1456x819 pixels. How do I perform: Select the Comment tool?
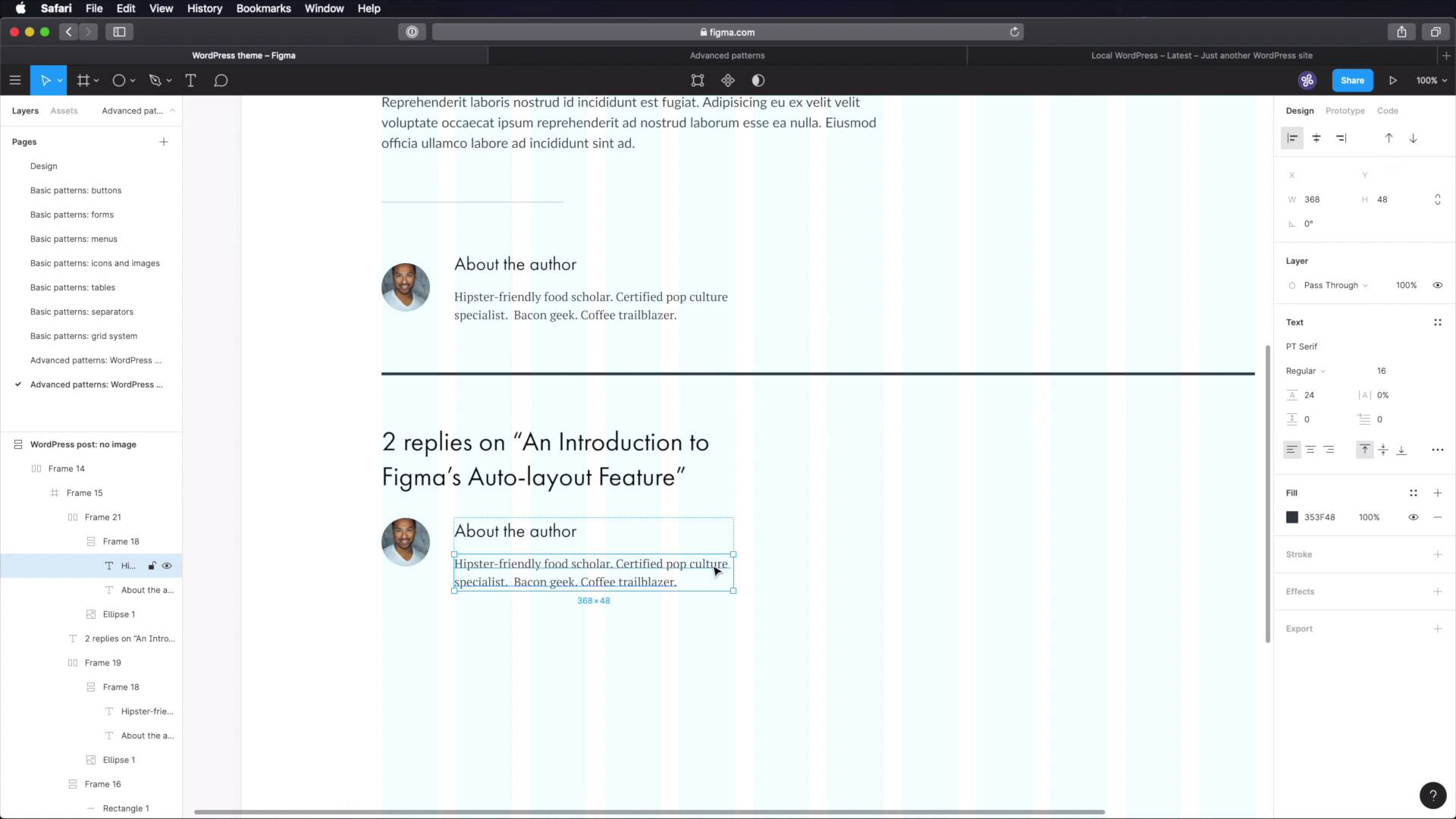coord(221,80)
